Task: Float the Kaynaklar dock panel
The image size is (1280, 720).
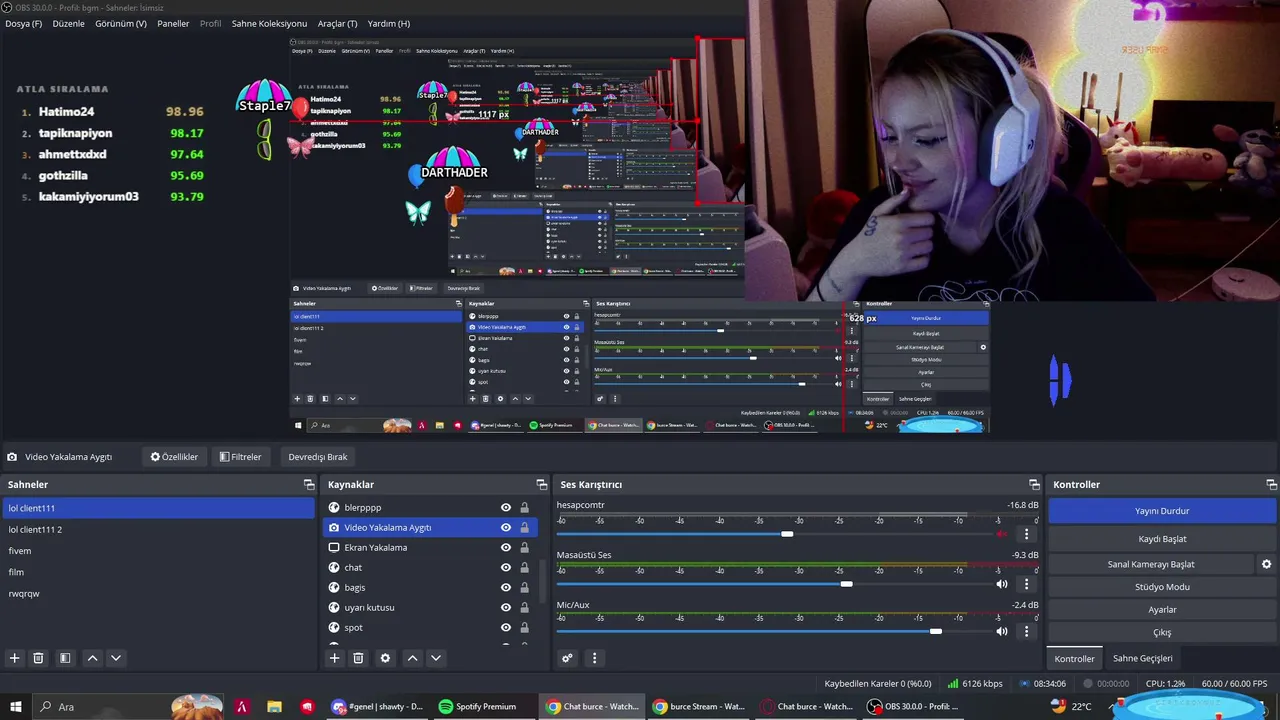Action: point(541,484)
